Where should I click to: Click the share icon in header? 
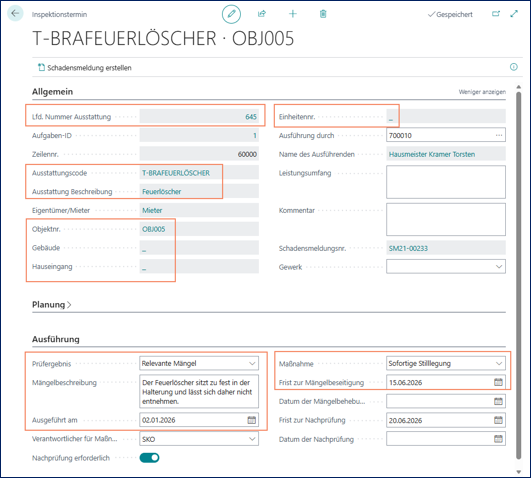(262, 14)
